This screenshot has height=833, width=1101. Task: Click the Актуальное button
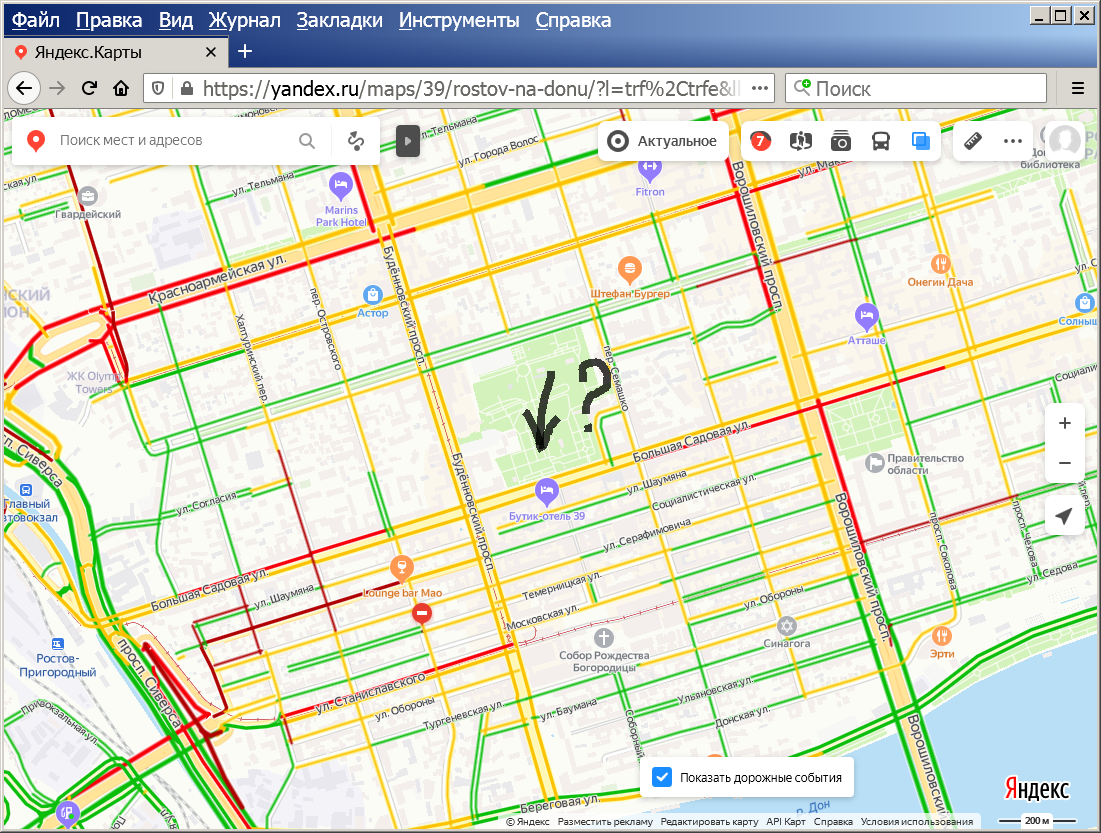point(664,141)
